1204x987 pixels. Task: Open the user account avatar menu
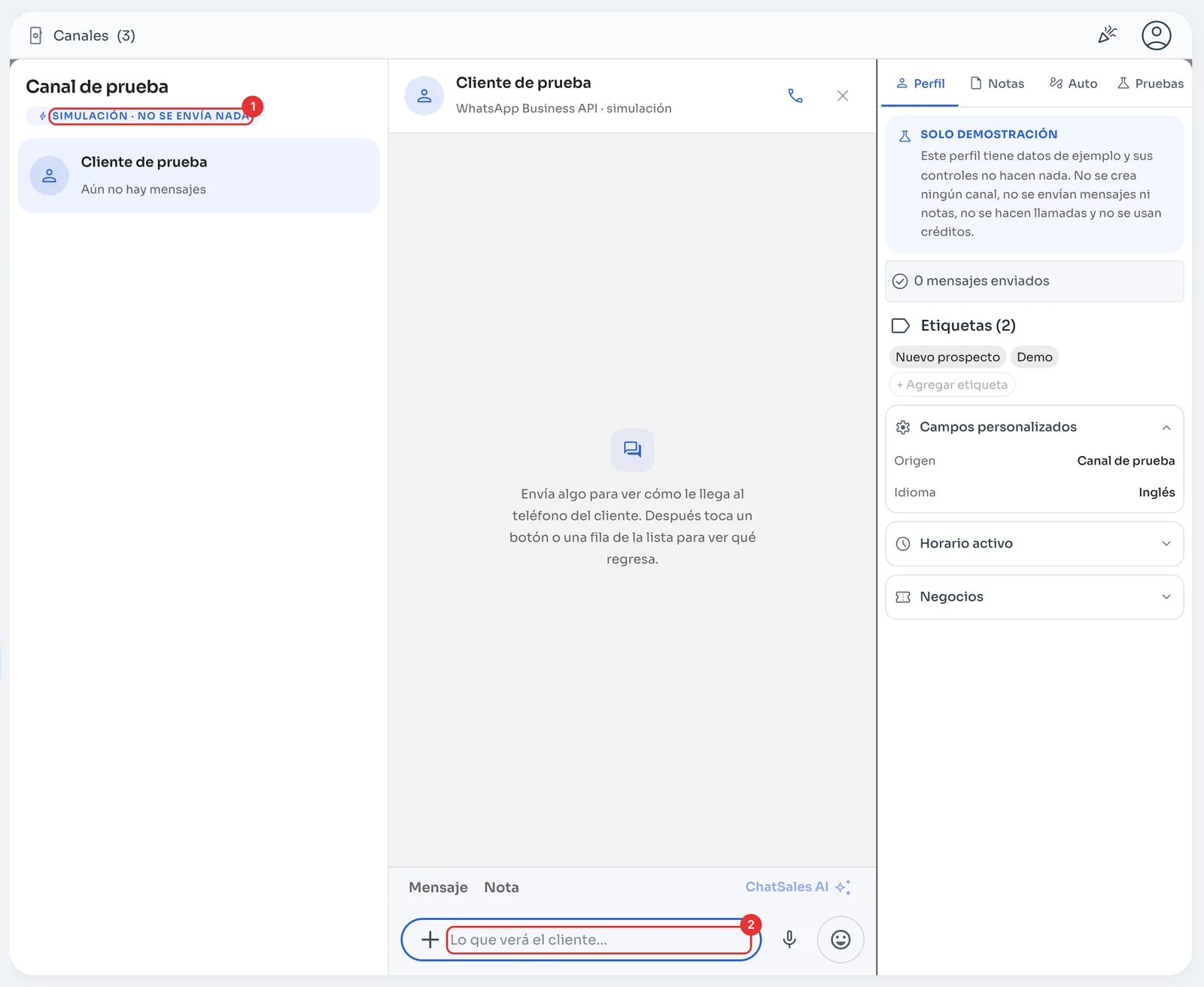(1156, 35)
